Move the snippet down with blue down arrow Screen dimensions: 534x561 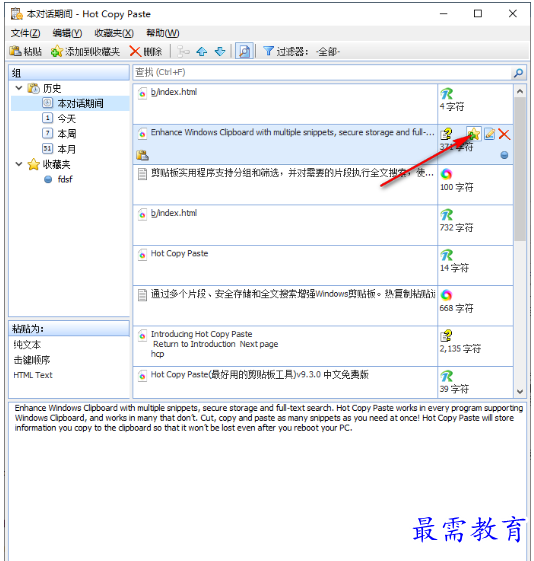220,52
